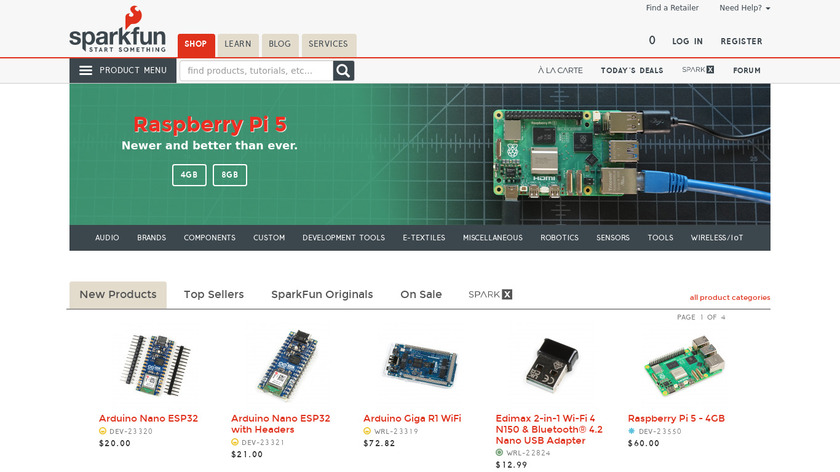840x472 pixels.
Task: Click the Raspberry Pi 5 banner heading
Action: coord(210,125)
